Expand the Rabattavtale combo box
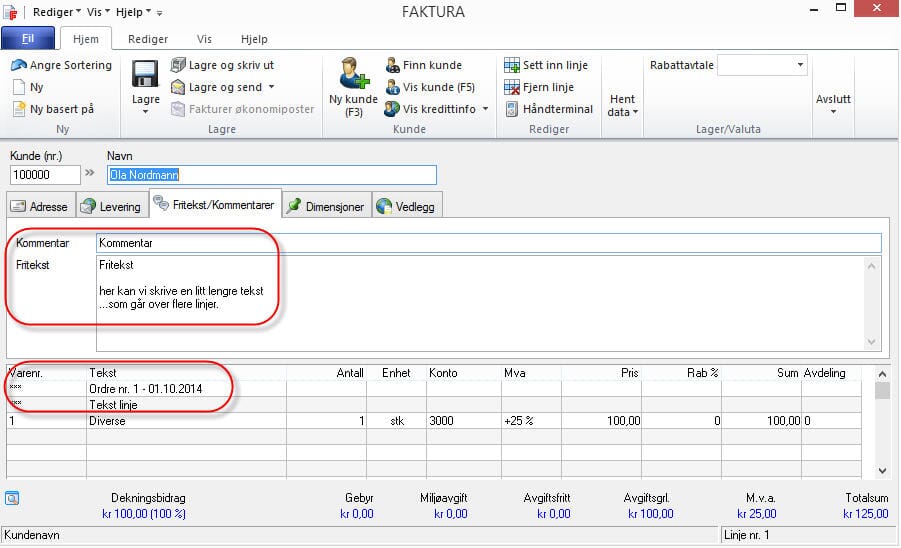The image size is (901, 548). click(800, 65)
